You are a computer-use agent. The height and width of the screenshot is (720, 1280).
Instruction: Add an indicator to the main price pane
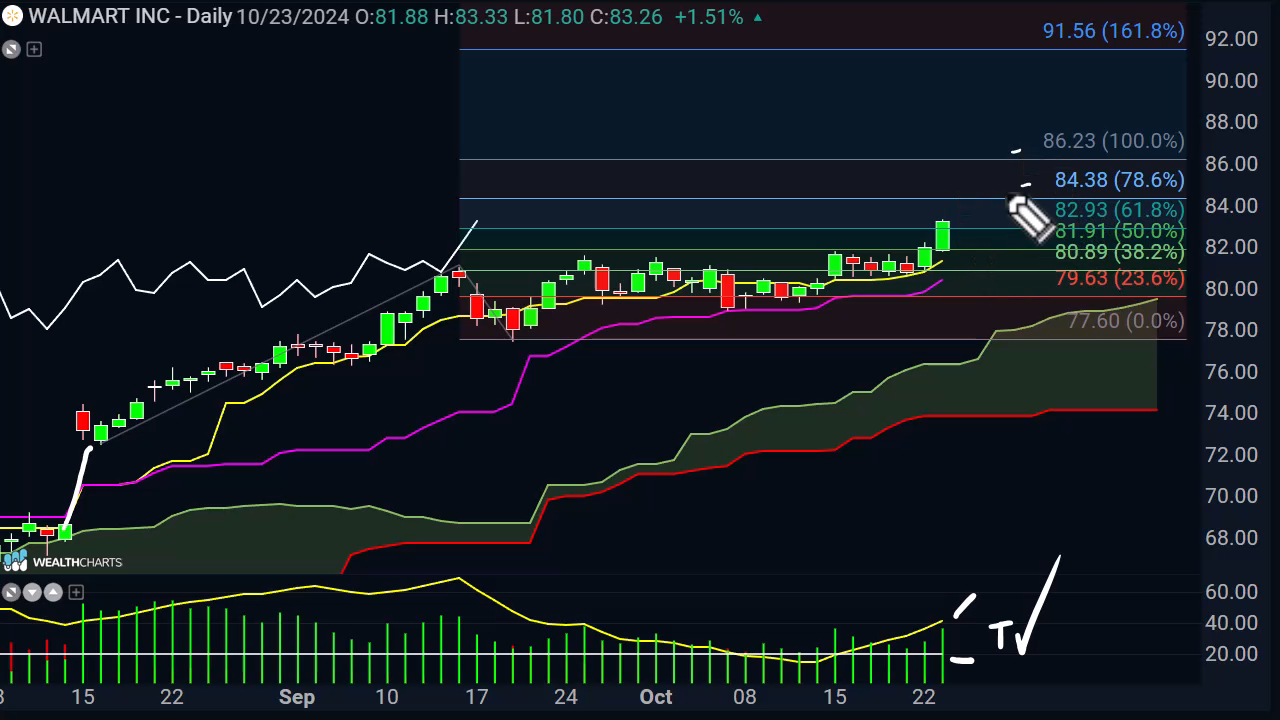[x=34, y=49]
